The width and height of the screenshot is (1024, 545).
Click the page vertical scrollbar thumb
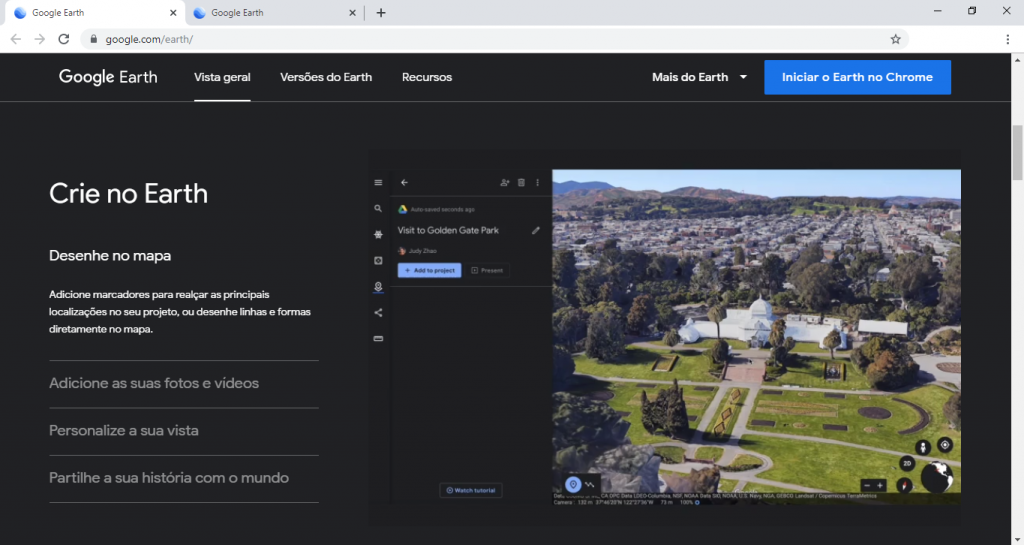(1017, 152)
